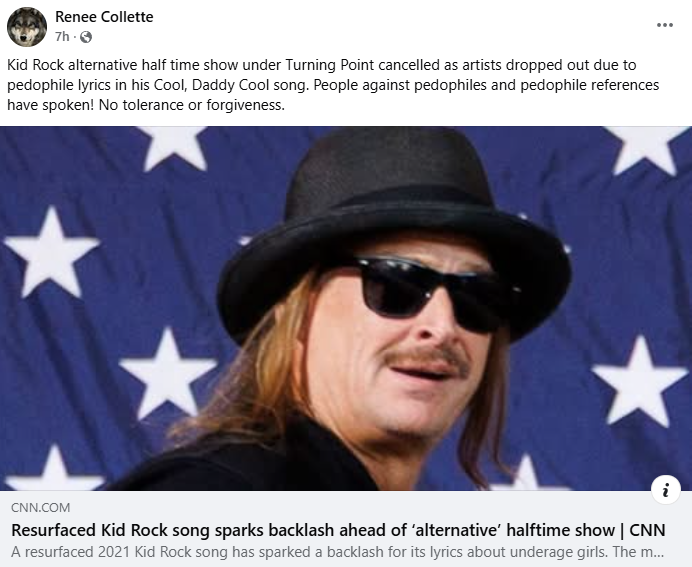This screenshot has height=567, width=692.
Task: Open the three-dot post options menu
Action: coord(665,25)
